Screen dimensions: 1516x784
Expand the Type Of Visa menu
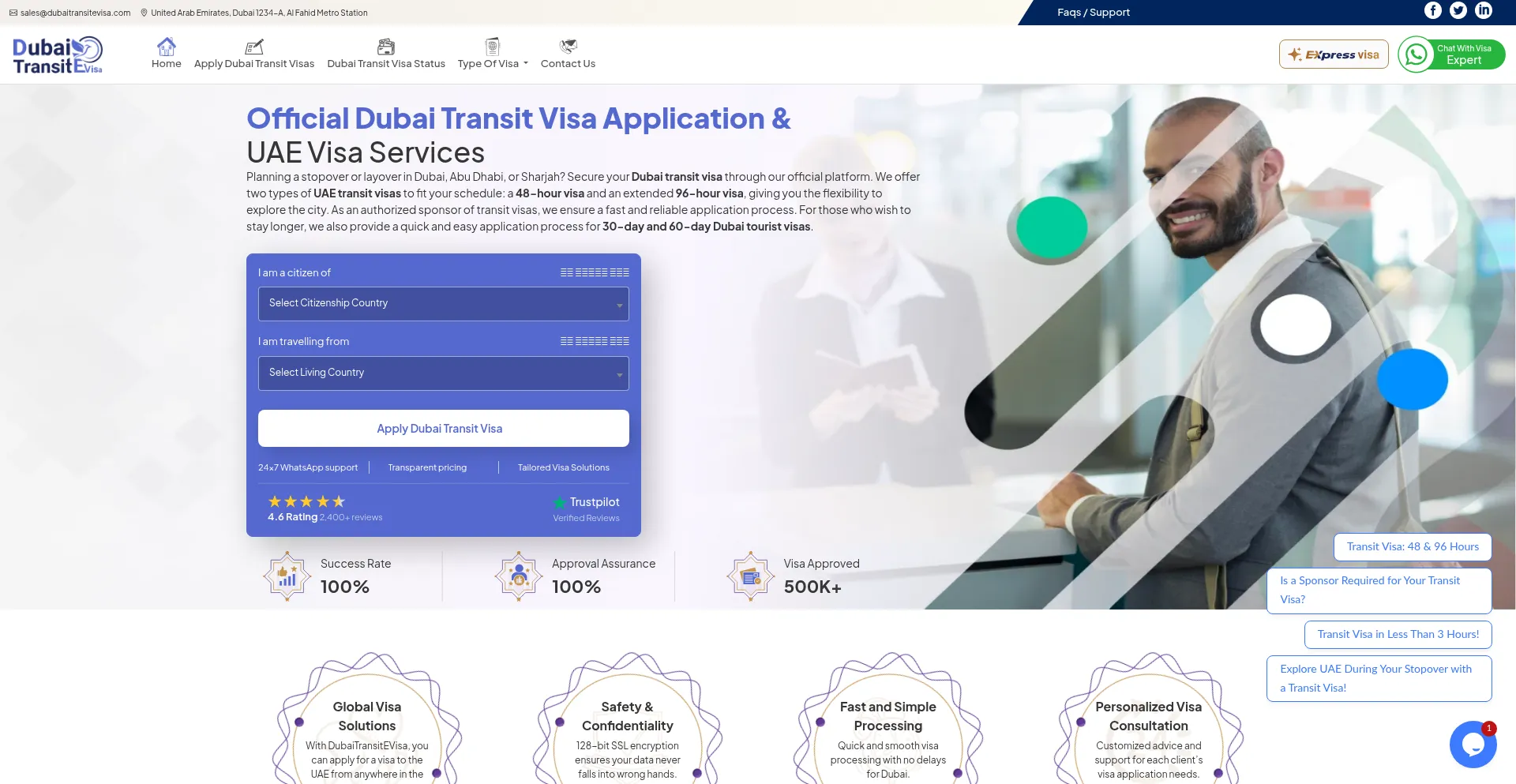click(493, 64)
